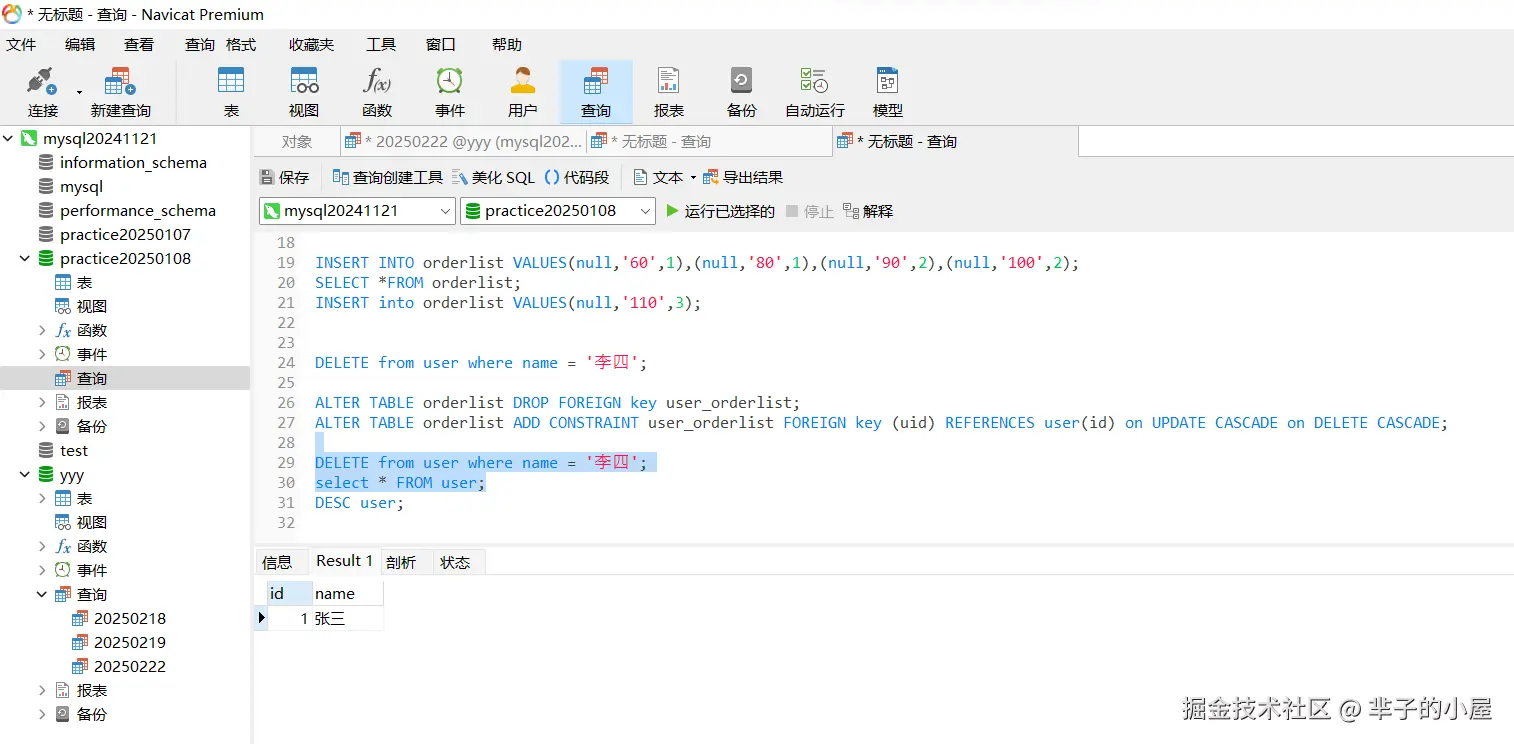Open the 帮助 menu
The width and height of the screenshot is (1514, 744).
(x=507, y=45)
